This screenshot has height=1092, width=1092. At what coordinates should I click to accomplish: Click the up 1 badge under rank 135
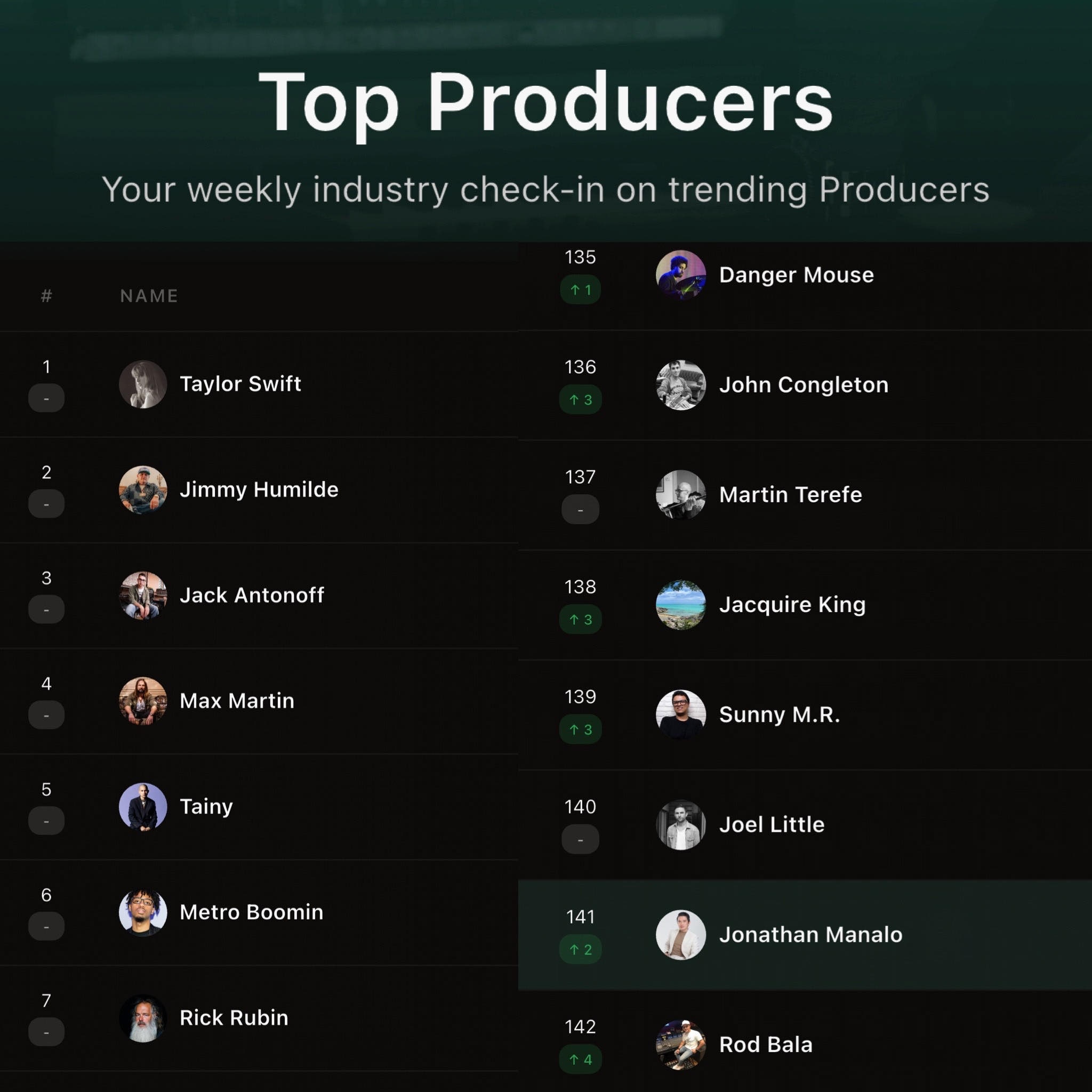[581, 290]
